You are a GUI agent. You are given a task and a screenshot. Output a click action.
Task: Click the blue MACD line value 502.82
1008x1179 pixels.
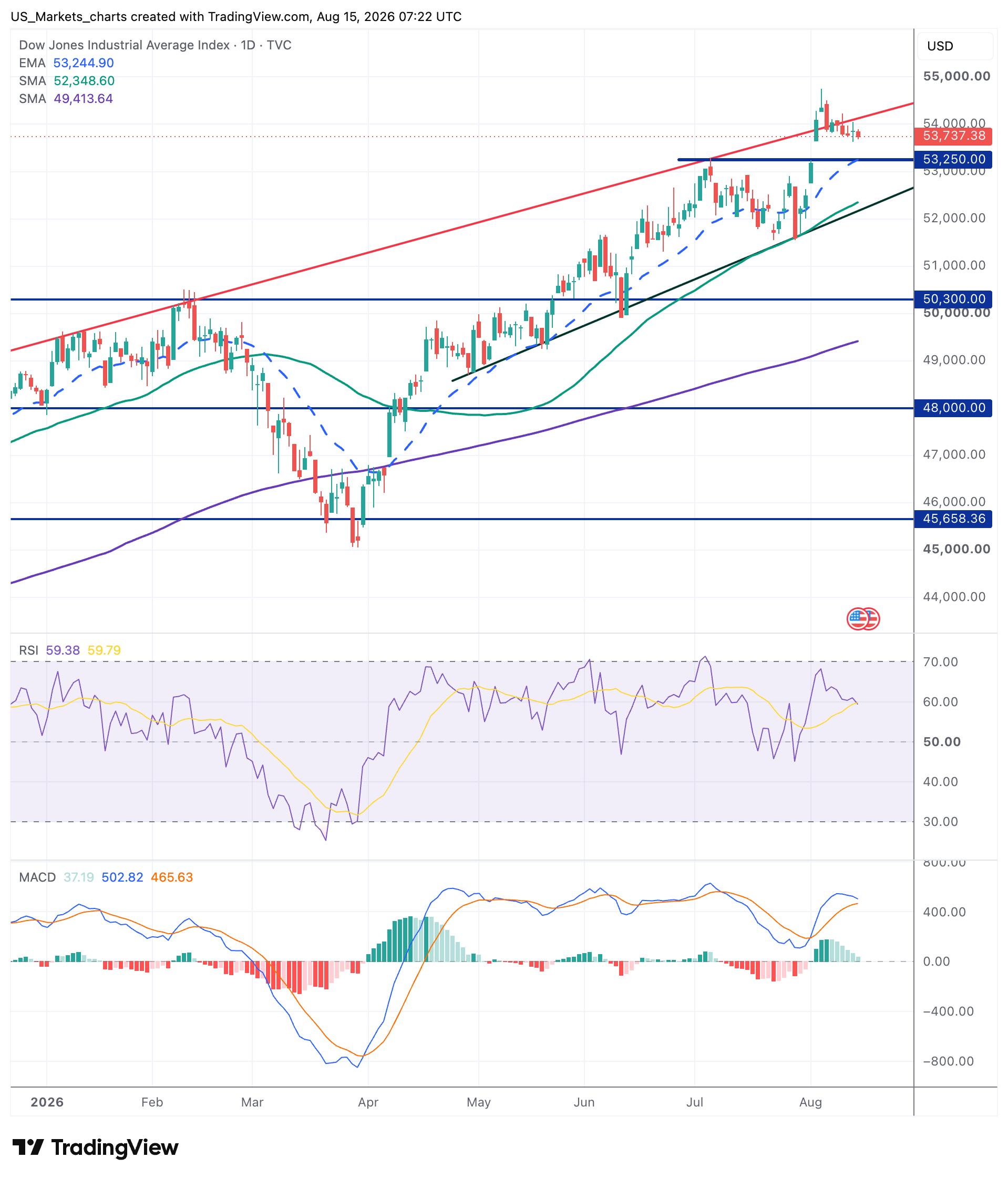point(122,877)
